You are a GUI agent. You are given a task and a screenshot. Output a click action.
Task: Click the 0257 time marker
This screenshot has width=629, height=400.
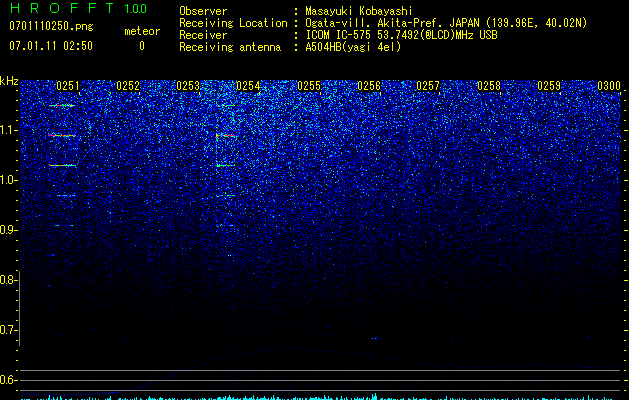pos(428,86)
